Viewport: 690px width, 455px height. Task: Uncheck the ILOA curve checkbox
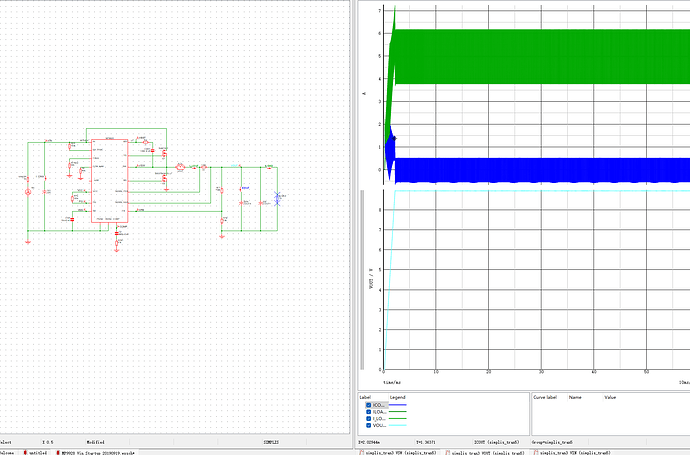368,411
